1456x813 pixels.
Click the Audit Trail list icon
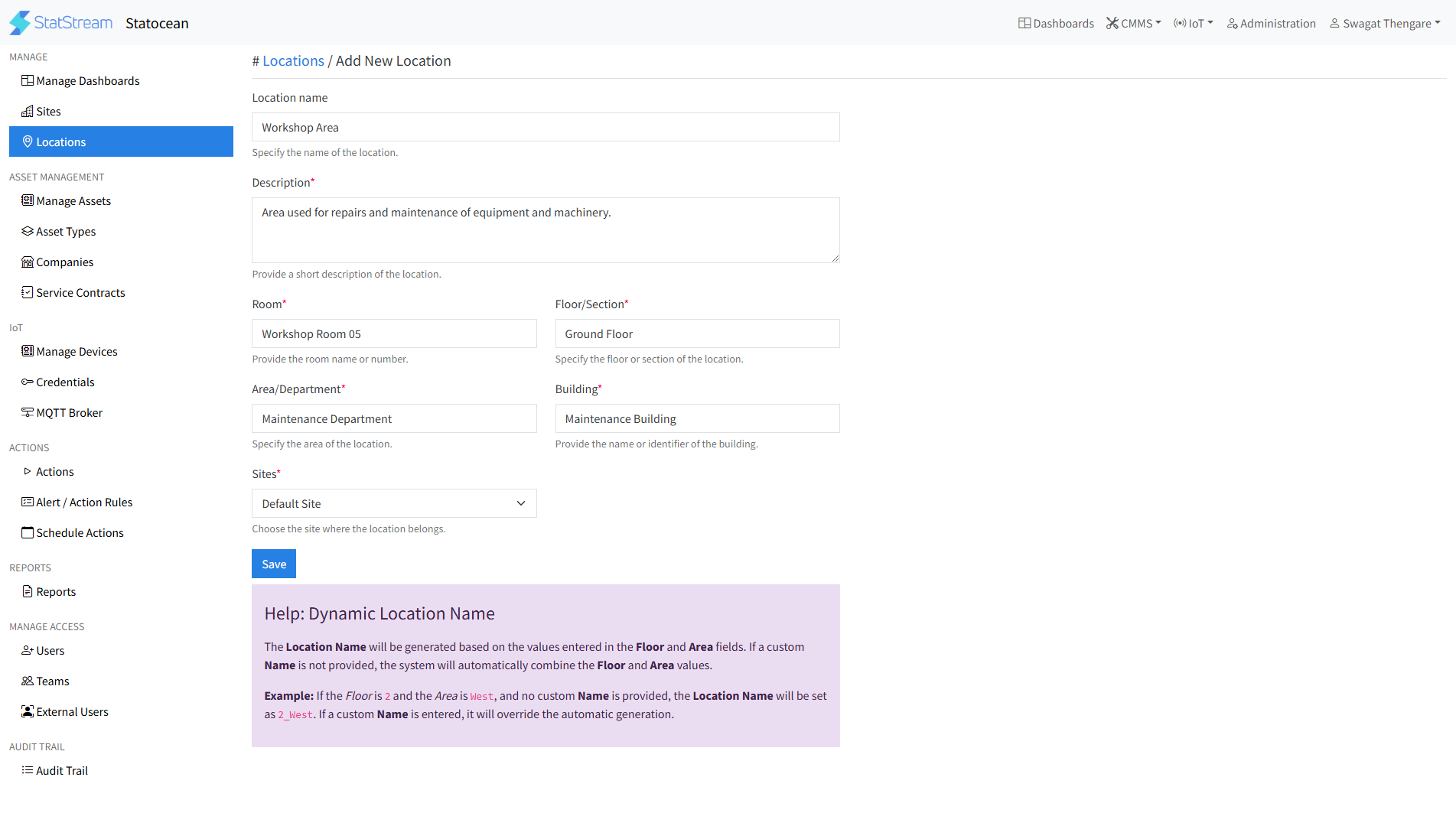(x=28, y=770)
